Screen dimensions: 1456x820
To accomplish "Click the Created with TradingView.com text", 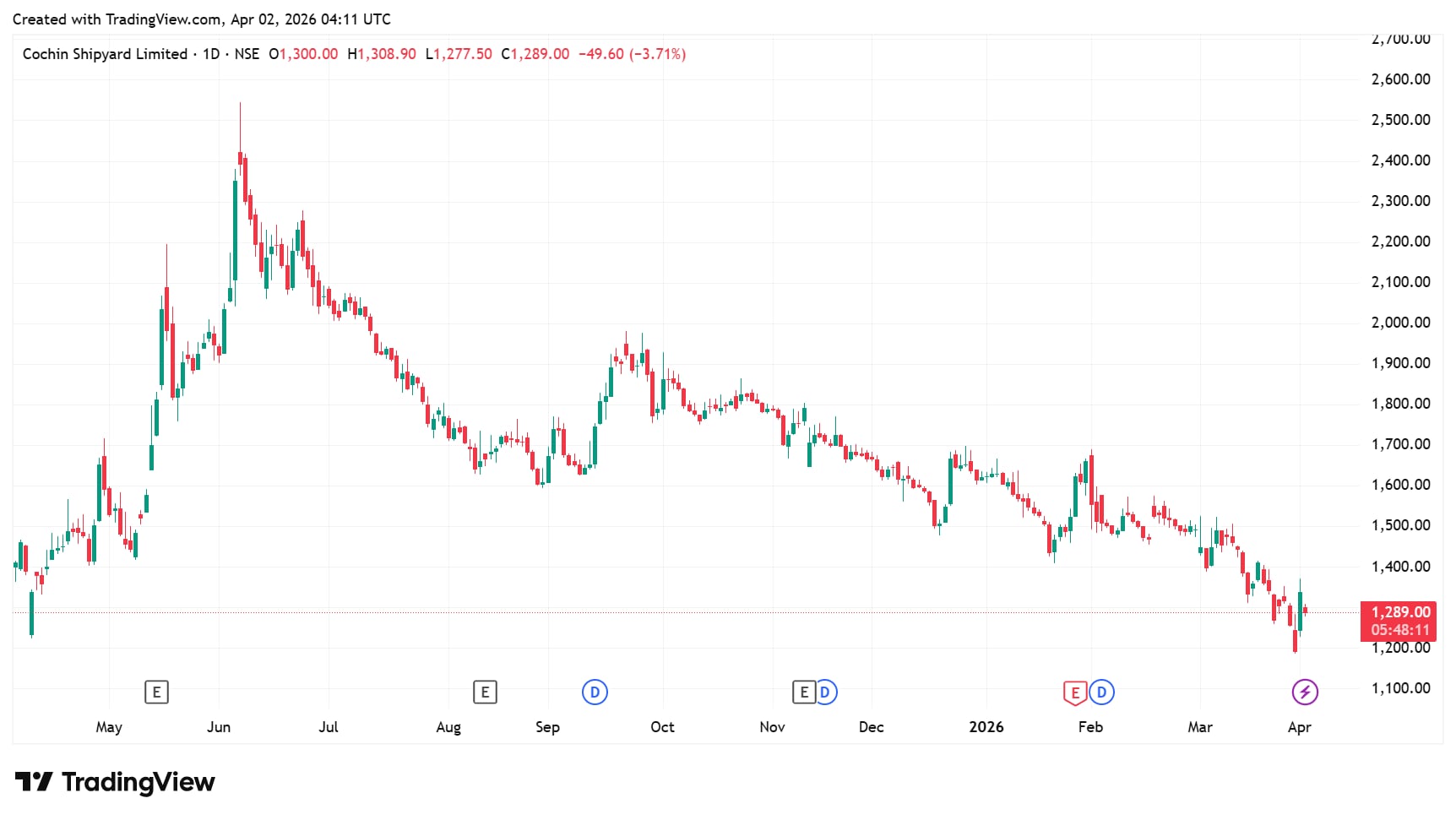I will pyautogui.click(x=201, y=19).
